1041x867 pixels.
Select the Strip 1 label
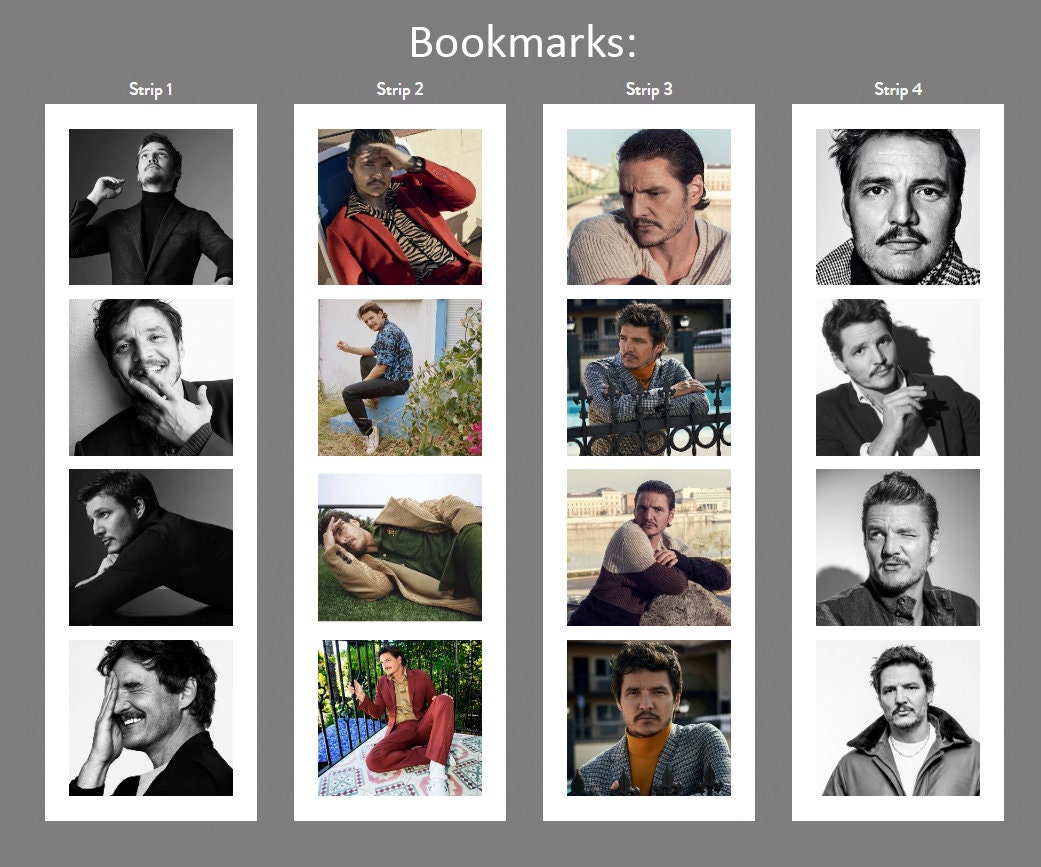tap(150, 88)
